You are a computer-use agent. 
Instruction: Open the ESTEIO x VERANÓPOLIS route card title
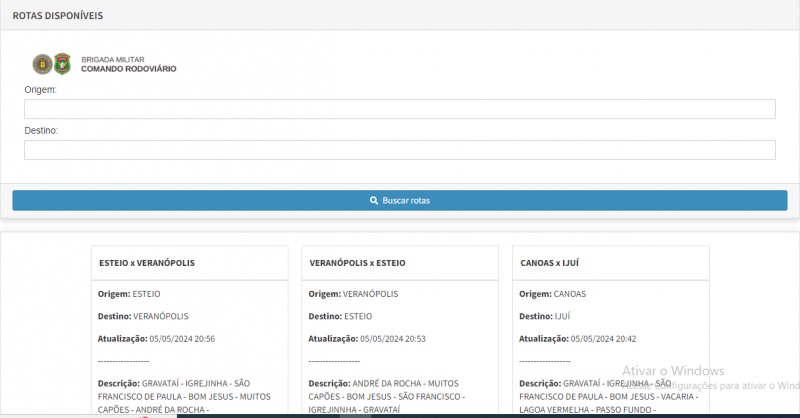pyautogui.click(x=147, y=263)
